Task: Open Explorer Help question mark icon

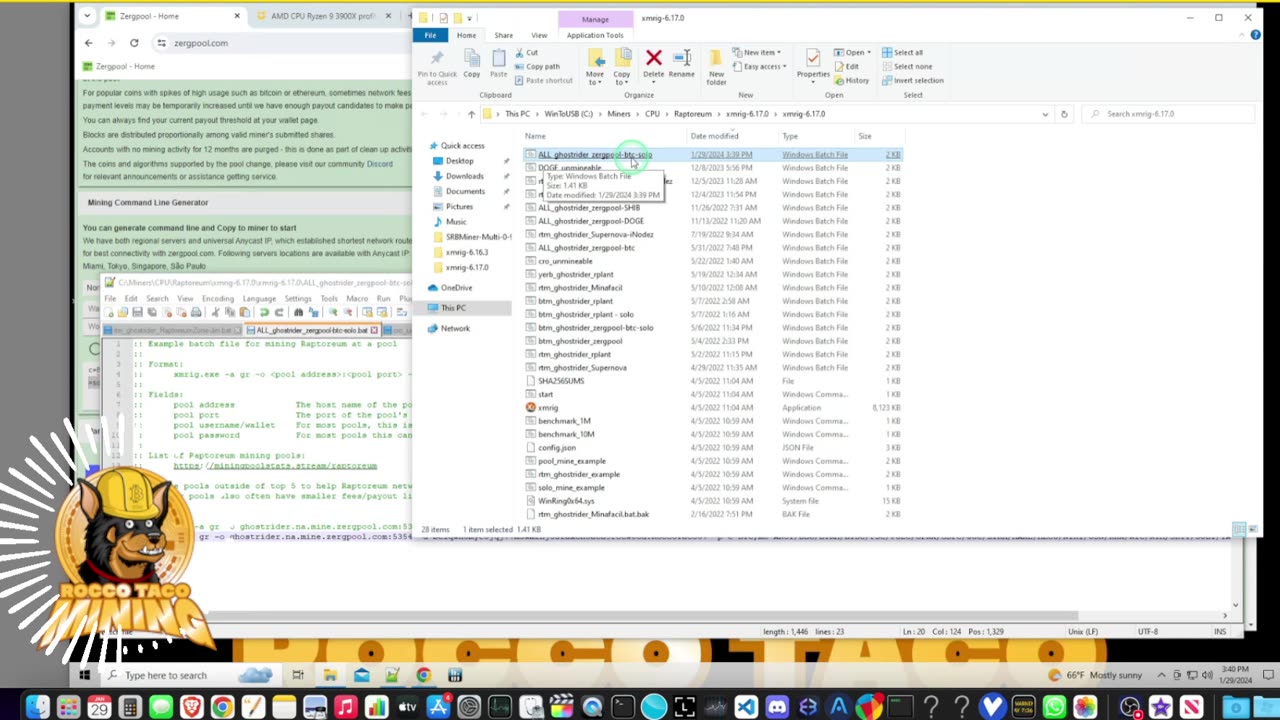Action: tap(1255, 35)
